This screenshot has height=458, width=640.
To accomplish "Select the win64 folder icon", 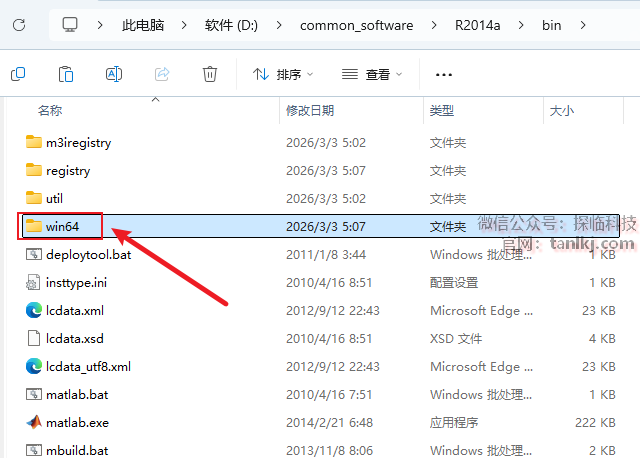I will click(x=33, y=226).
